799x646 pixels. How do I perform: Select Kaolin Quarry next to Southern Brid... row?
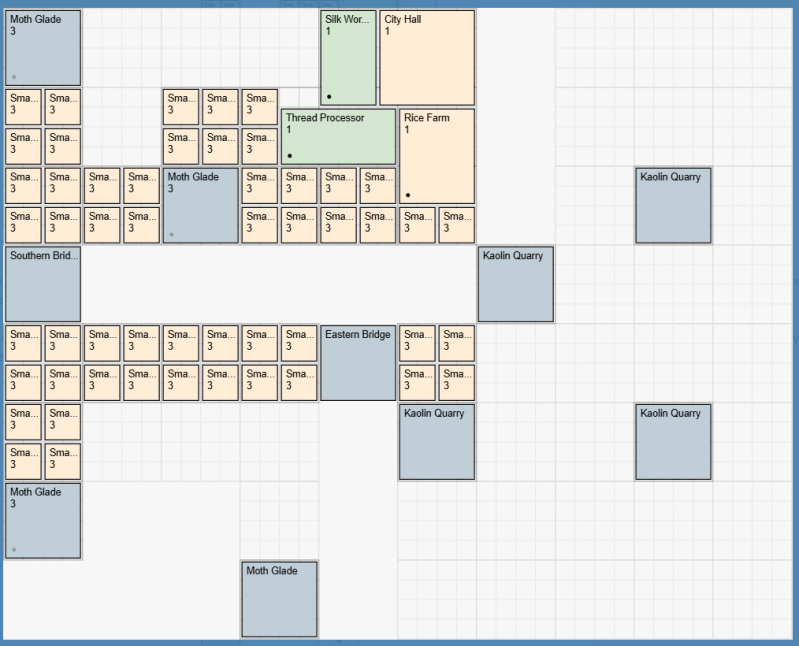click(x=516, y=284)
